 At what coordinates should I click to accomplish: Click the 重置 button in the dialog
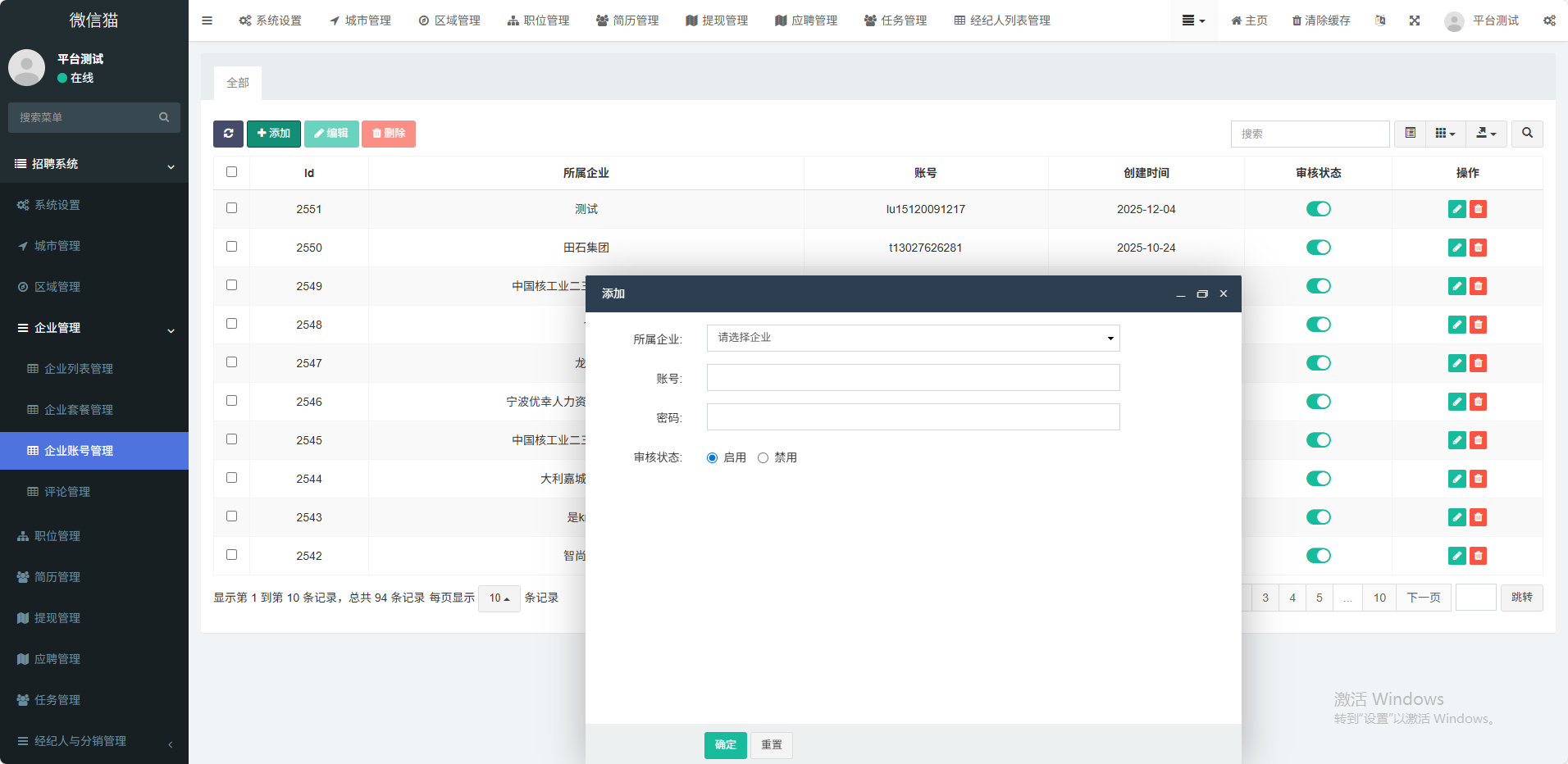pyautogui.click(x=771, y=745)
